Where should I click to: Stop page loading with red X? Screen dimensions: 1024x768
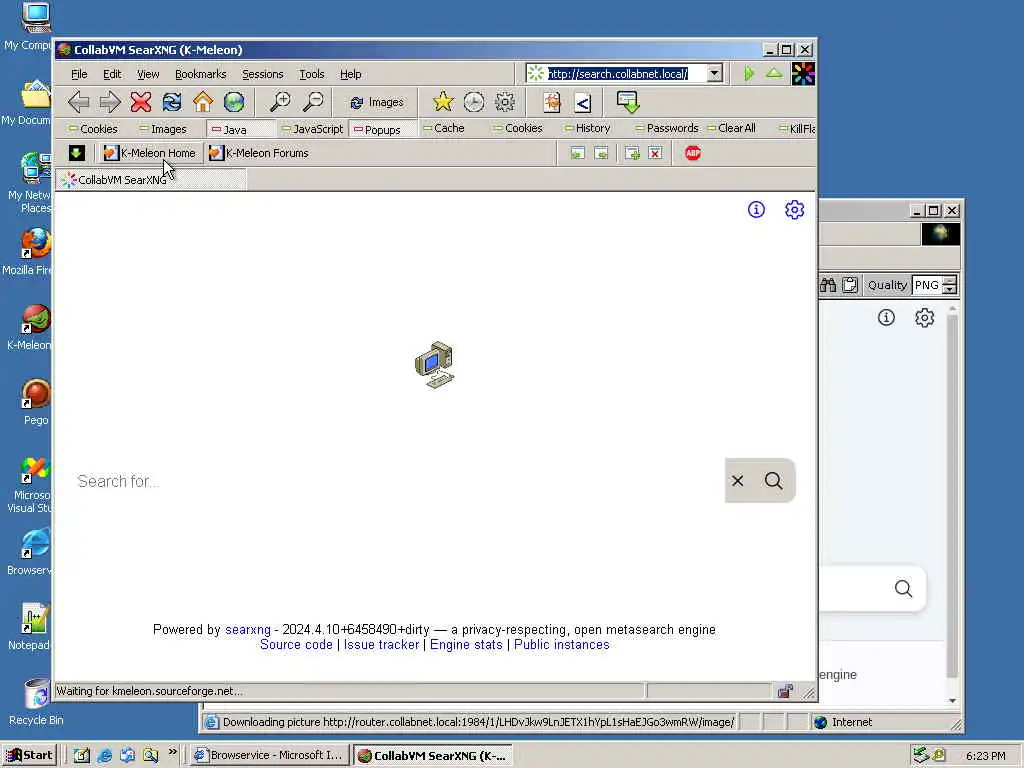click(x=140, y=102)
